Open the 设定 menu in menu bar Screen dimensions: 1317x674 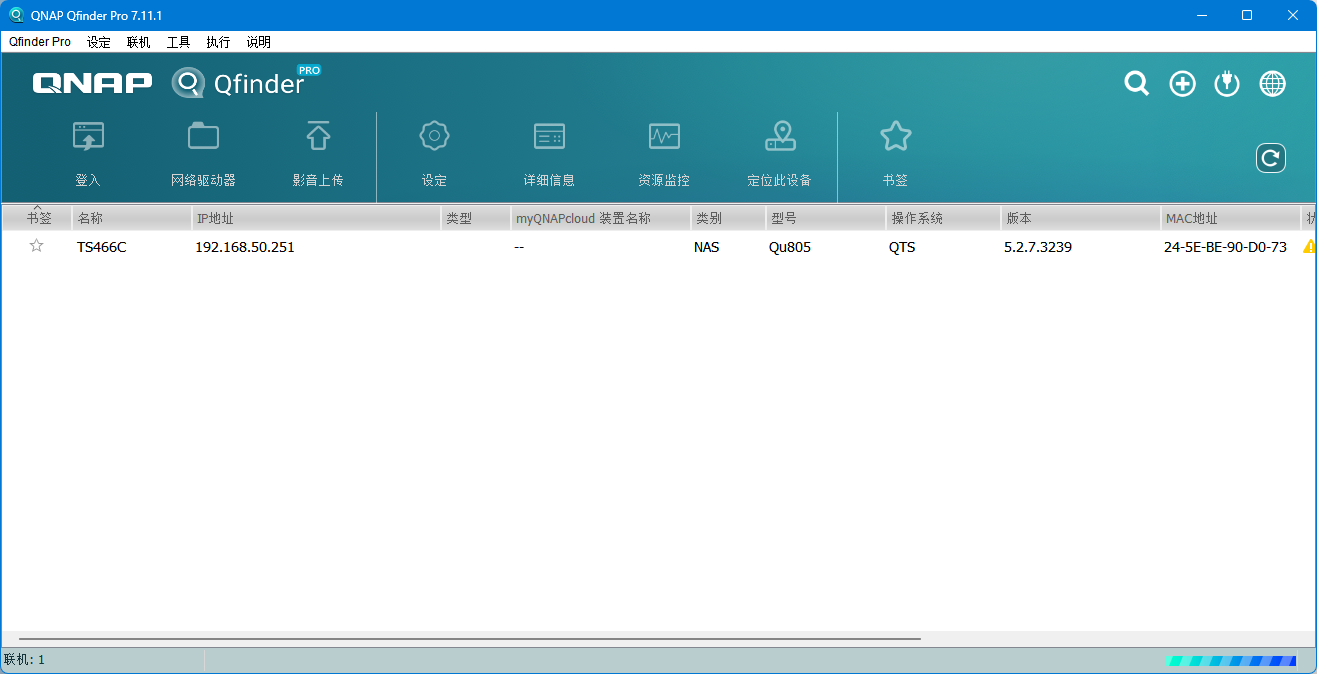(99, 42)
